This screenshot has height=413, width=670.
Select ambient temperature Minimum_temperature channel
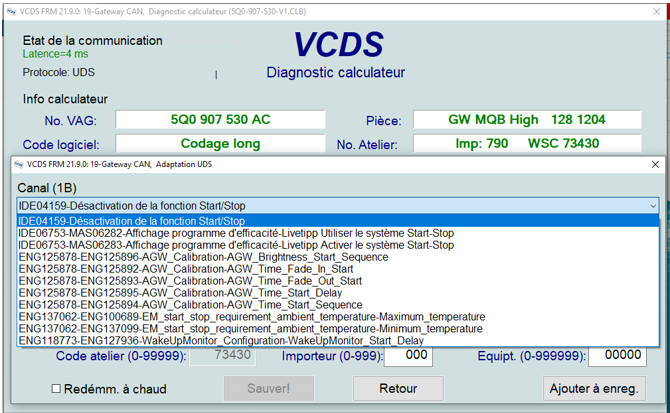[x=338, y=329]
